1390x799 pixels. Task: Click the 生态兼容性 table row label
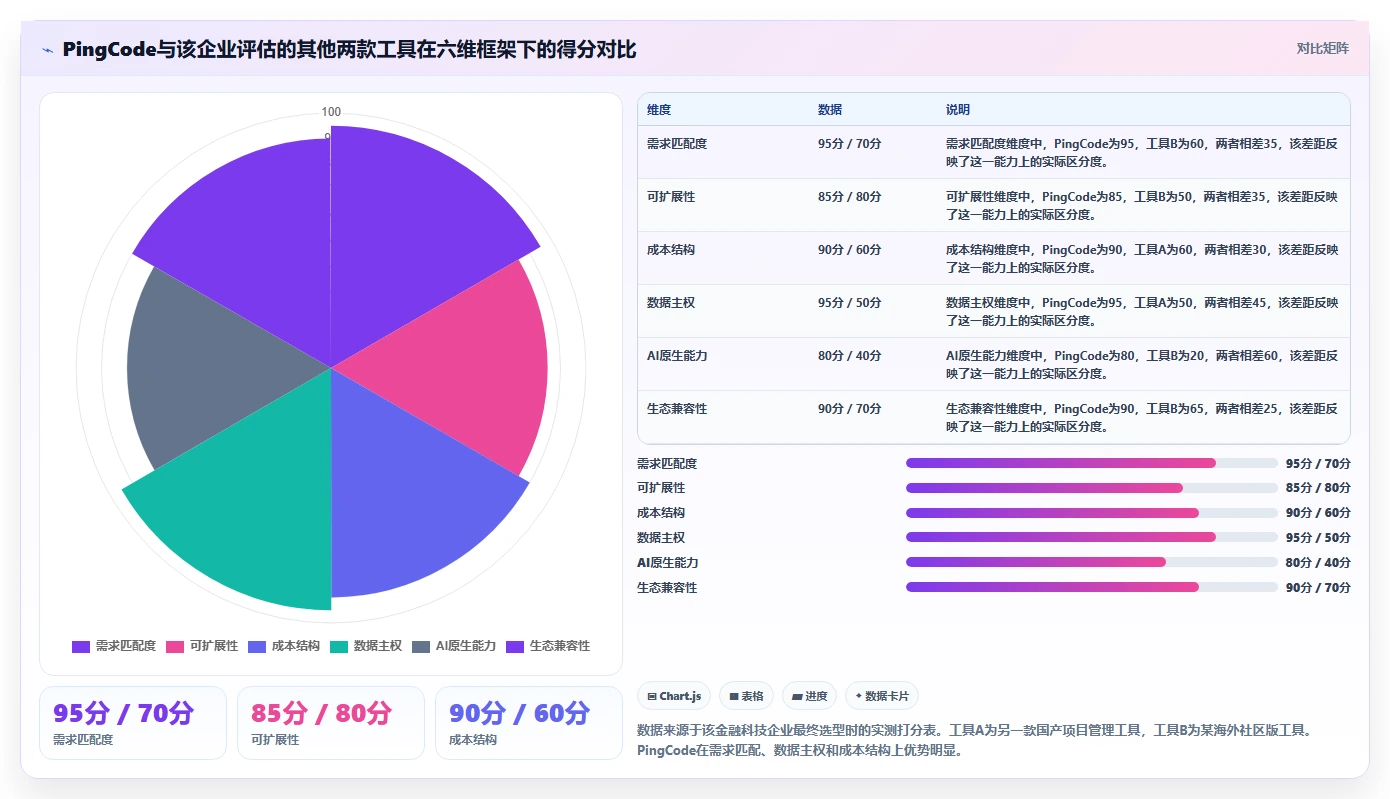click(677, 409)
